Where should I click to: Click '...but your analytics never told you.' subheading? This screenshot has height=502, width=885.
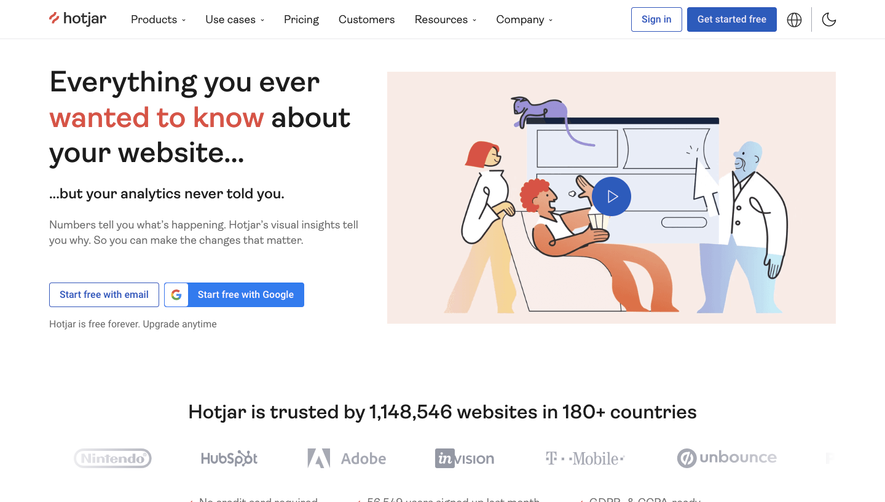click(x=167, y=194)
